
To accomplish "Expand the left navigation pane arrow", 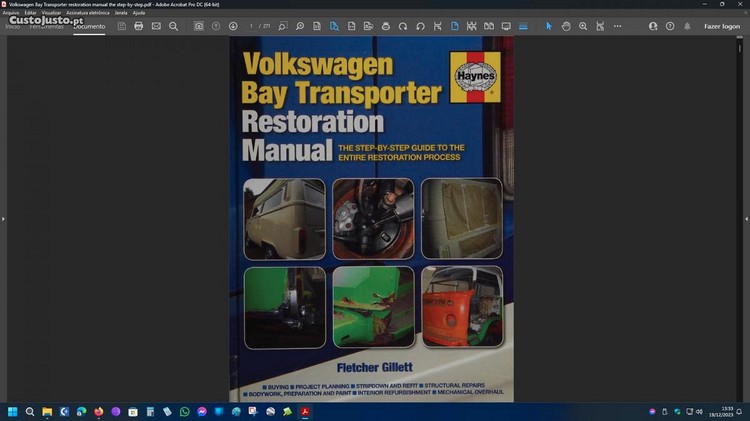I will coord(3,218).
